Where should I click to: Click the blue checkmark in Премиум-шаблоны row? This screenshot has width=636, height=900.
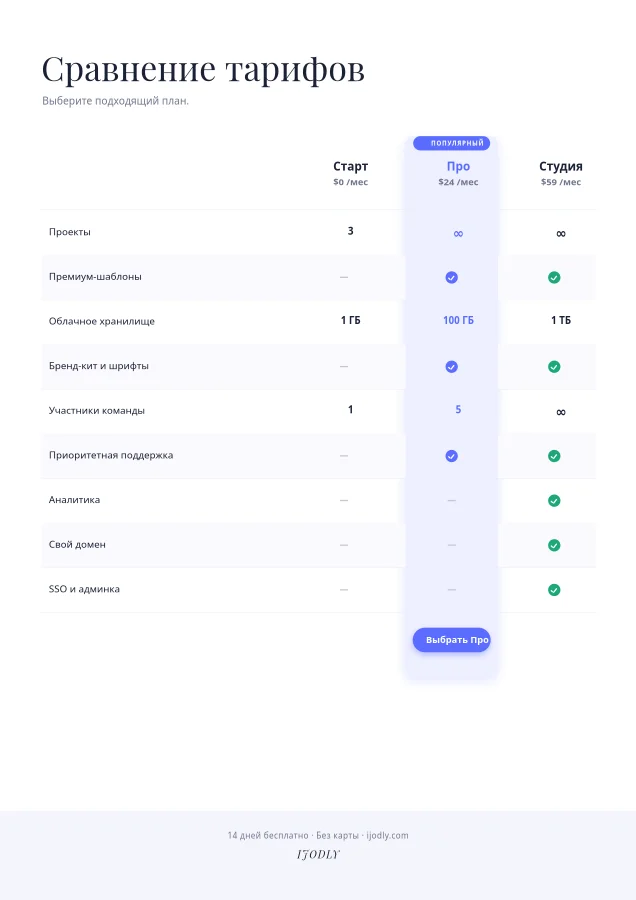tap(452, 277)
